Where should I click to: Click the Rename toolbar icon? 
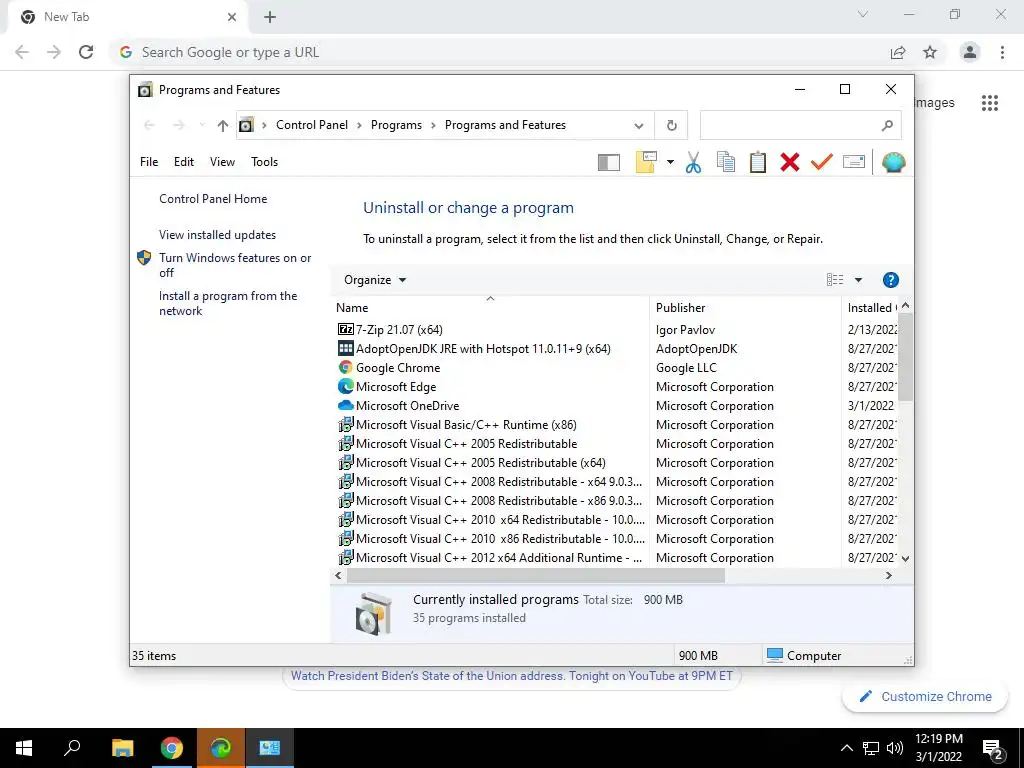(854, 161)
